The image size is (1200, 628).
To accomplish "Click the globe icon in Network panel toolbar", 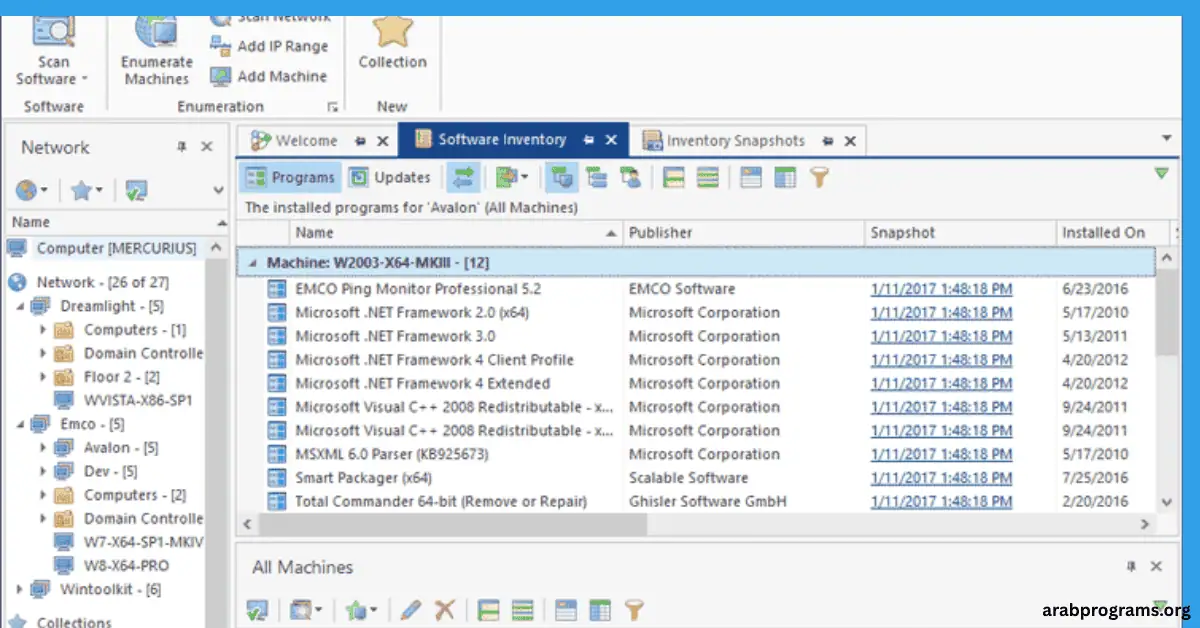I will tap(27, 190).
